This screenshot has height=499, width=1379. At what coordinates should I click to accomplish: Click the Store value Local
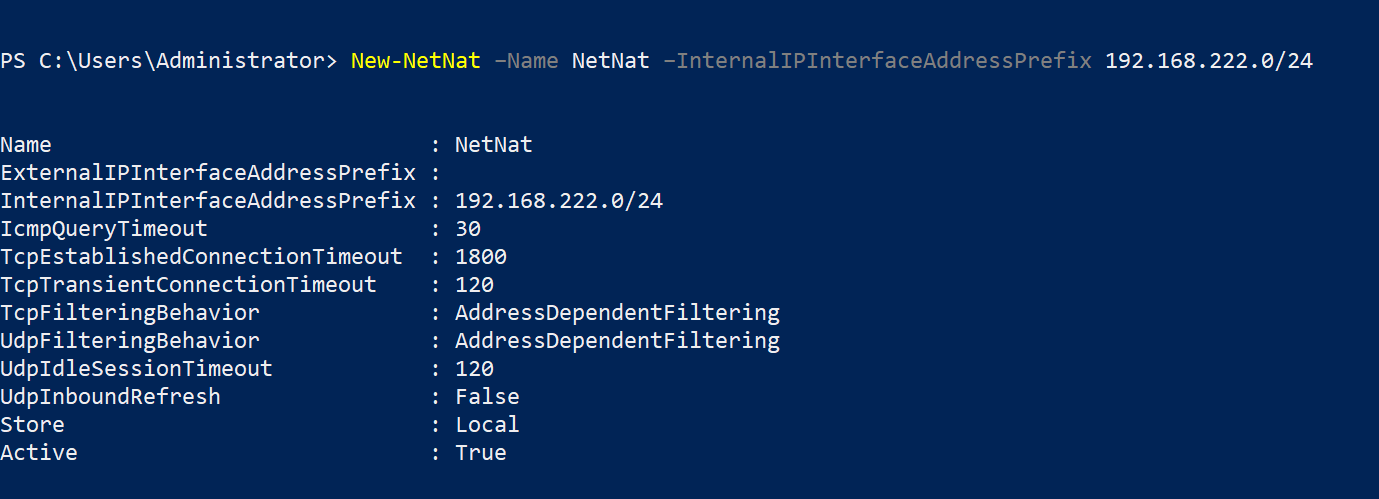[x=487, y=425]
